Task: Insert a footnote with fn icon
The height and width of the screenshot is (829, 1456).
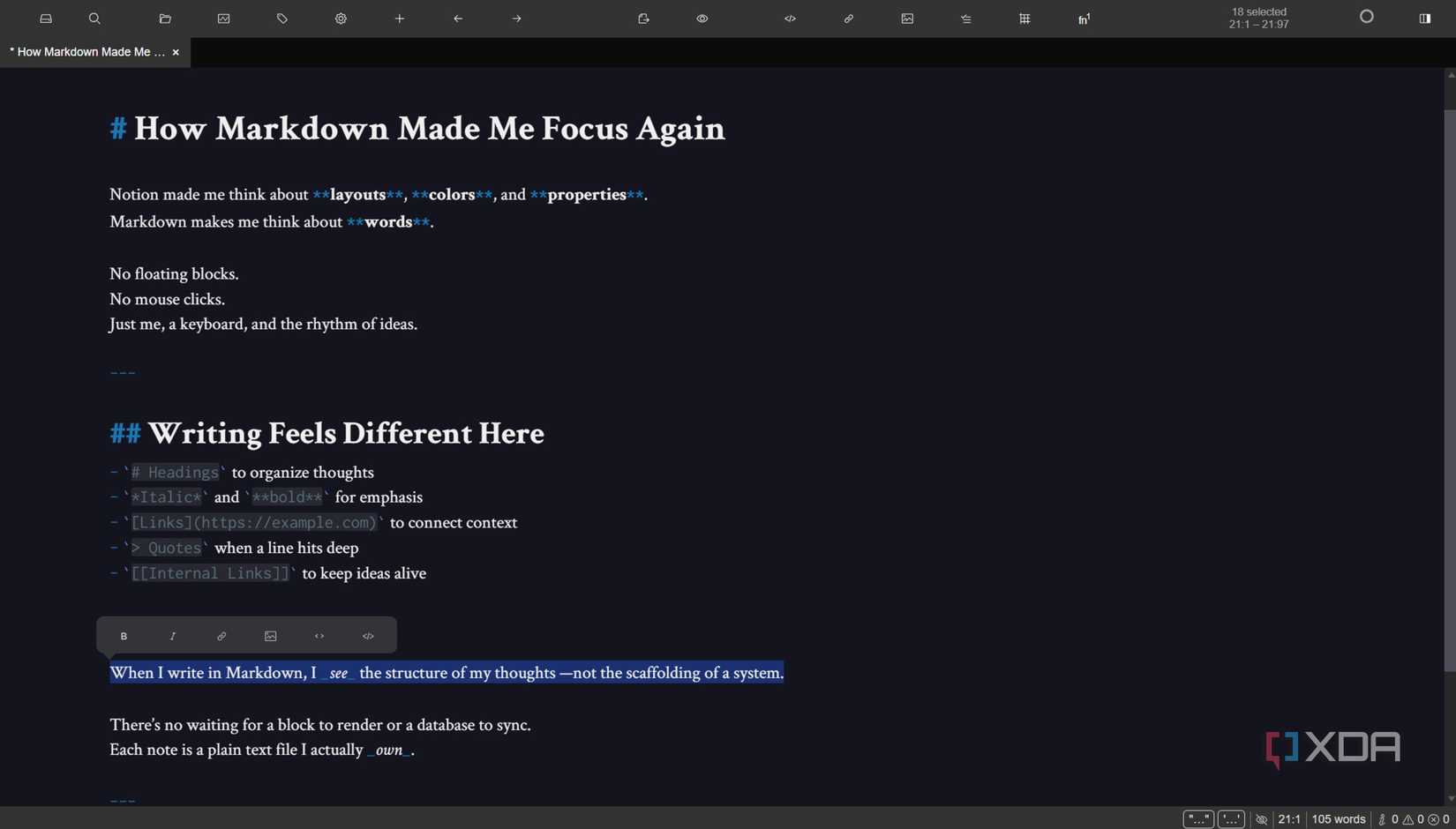Action: (1084, 19)
